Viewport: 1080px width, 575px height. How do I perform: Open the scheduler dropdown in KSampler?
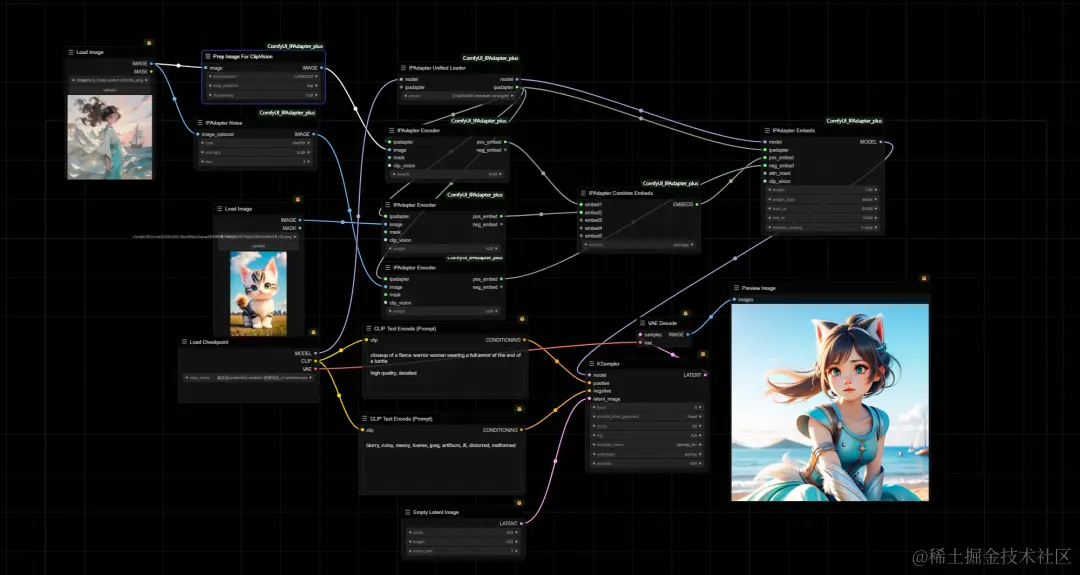(646, 454)
